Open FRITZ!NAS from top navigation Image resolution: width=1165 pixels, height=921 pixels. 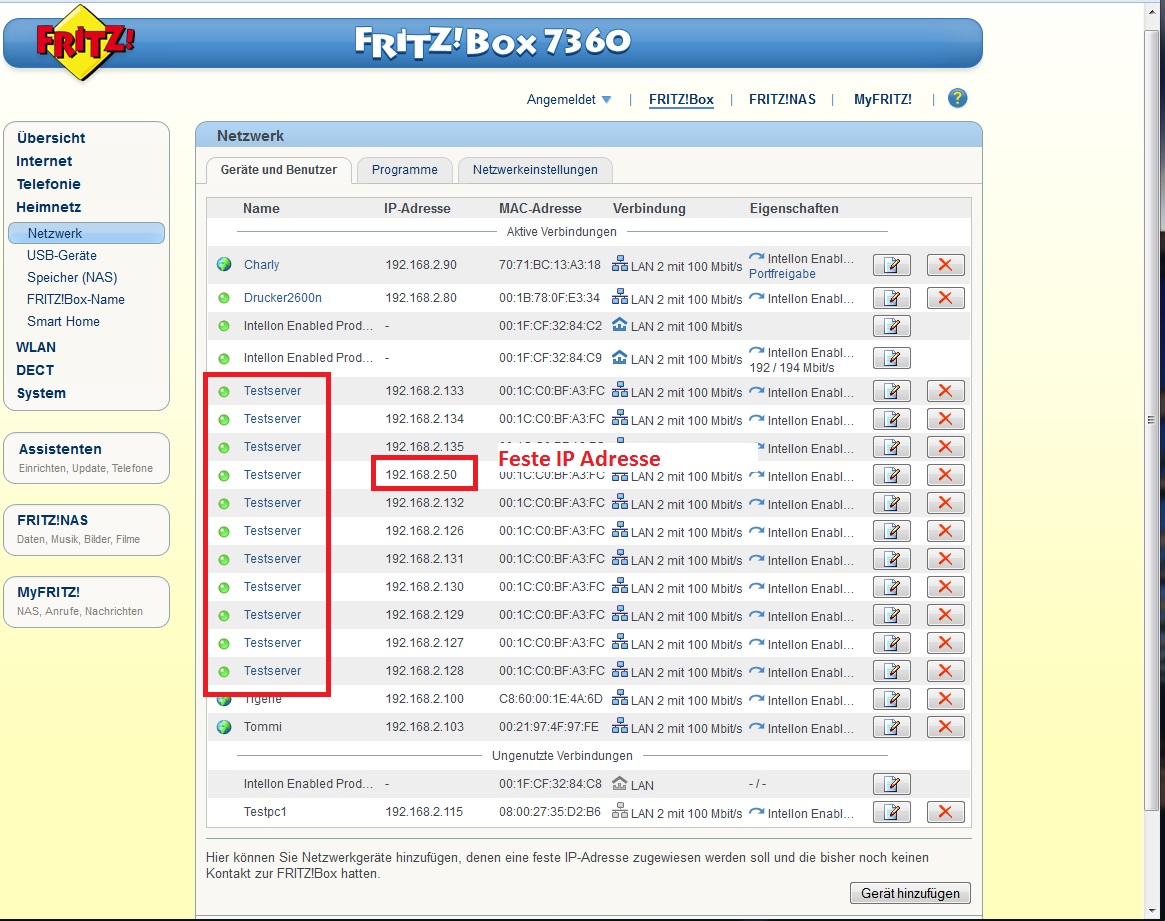point(782,100)
